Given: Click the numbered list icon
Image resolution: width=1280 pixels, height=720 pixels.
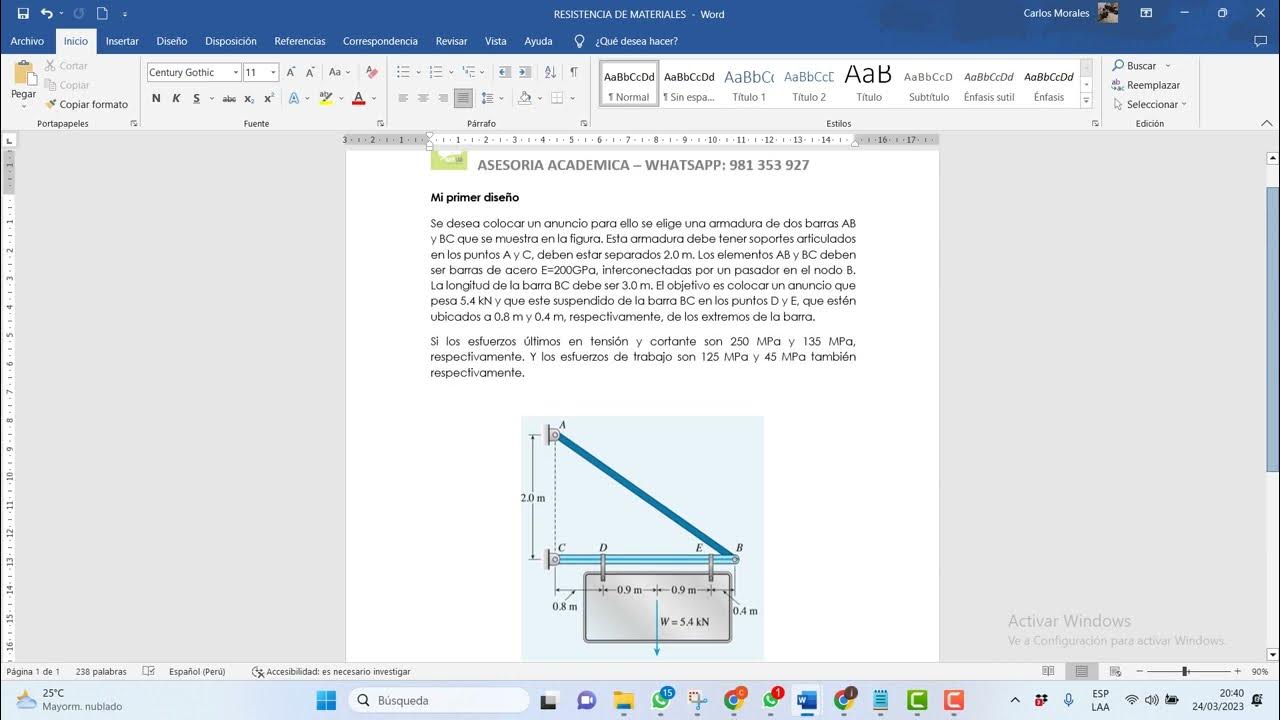Looking at the screenshot, I should tap(435, 72).
